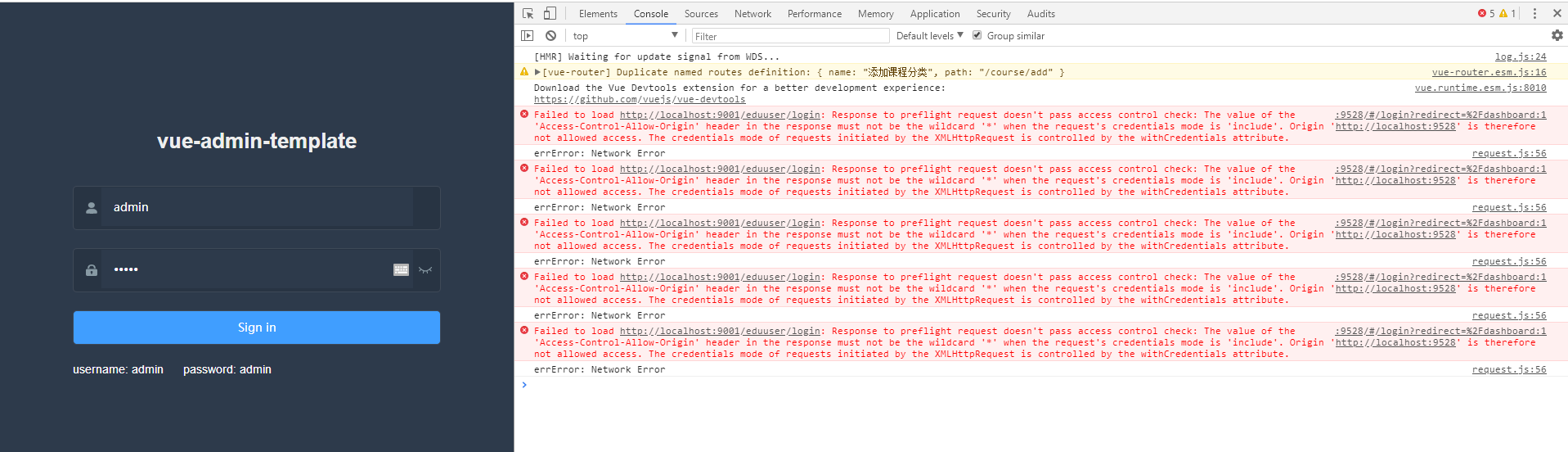Click the password input field
Screen dimensions: 1568x452
coord(257,270)
